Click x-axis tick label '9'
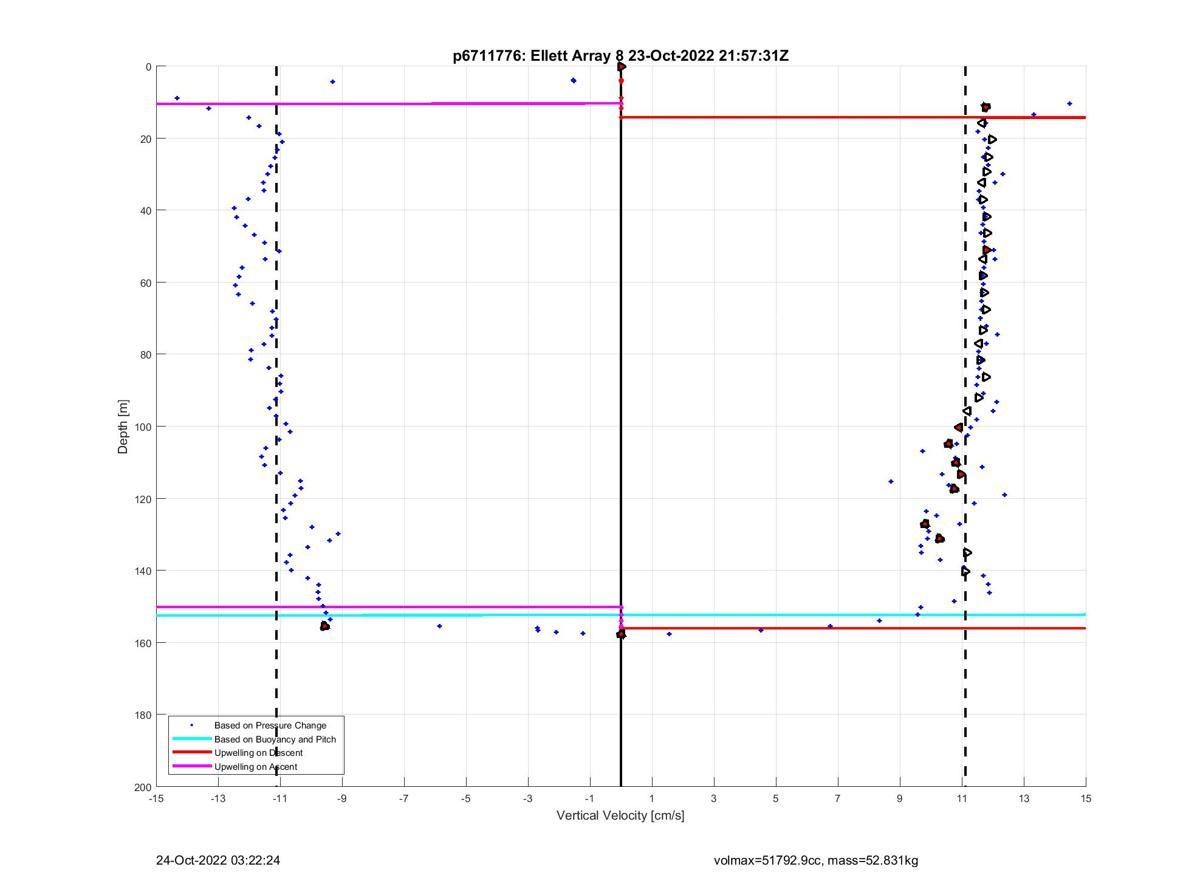The width and height of the screenshot is (1200, 885). click(x=900, y=798)
